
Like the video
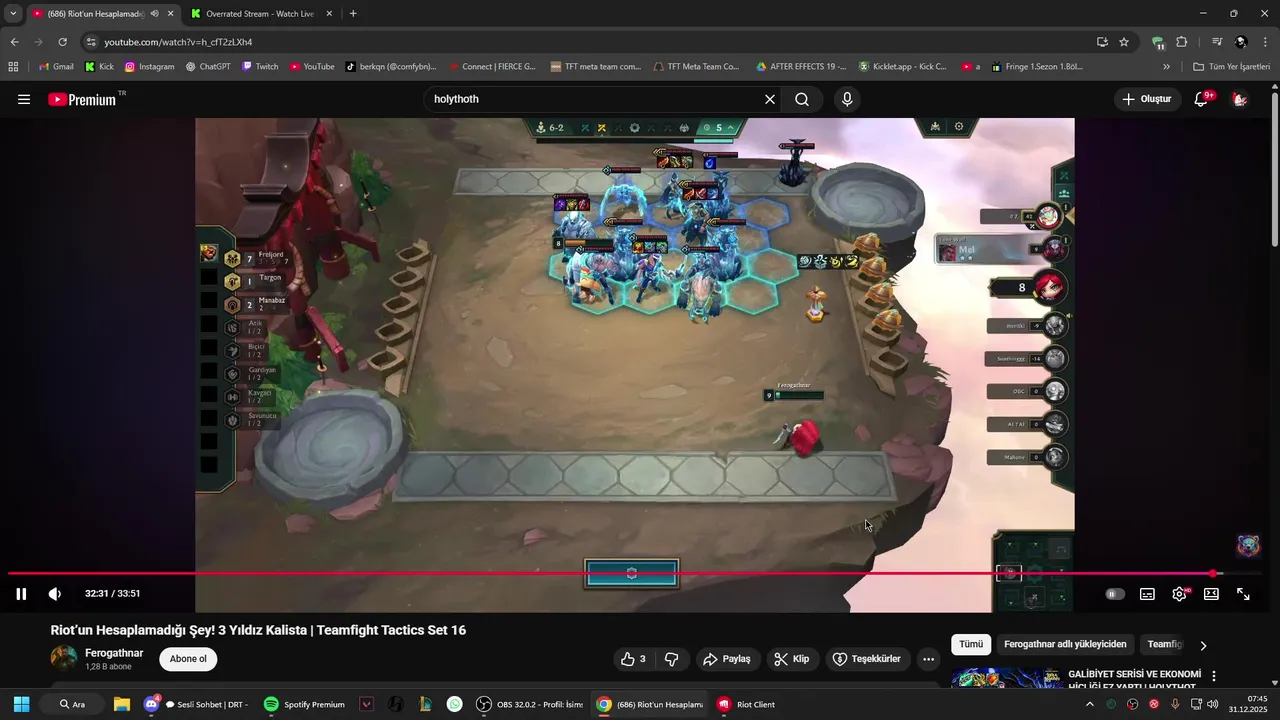633,659
